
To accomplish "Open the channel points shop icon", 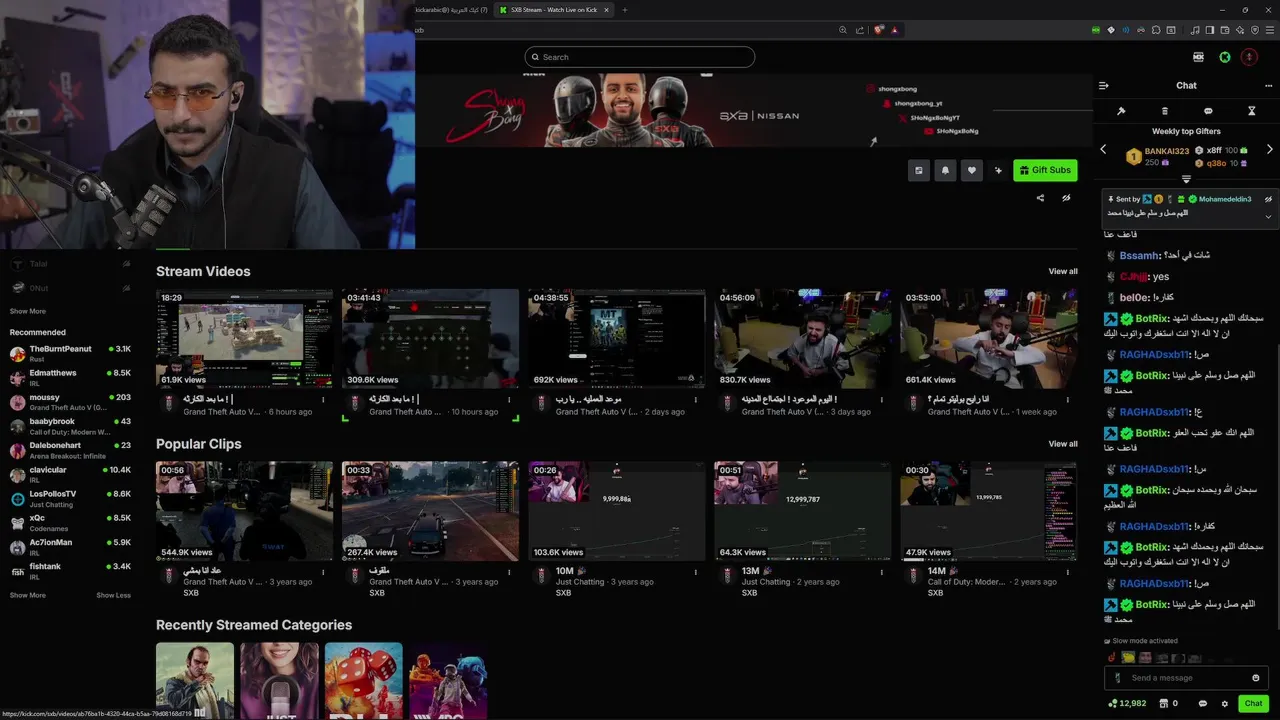I will [1162, 704].
